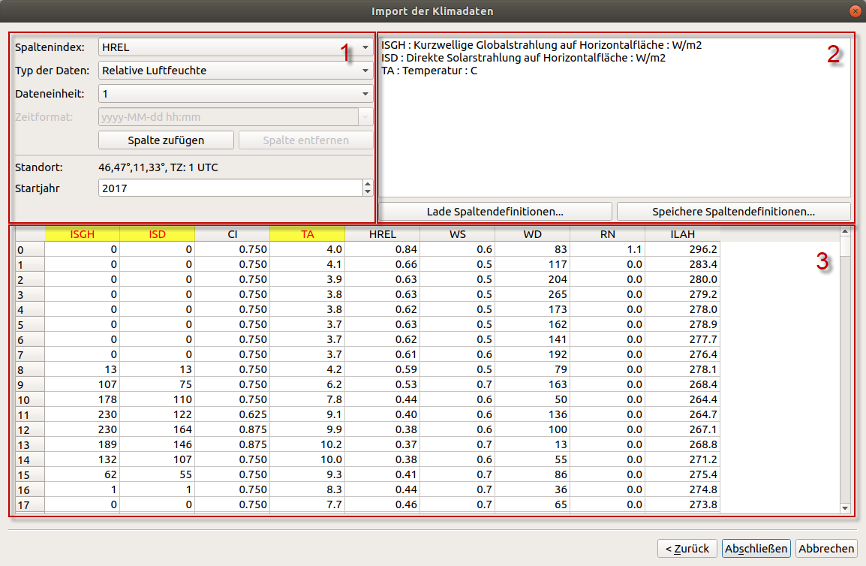
Task: Increase Startjahr with the up arrow
Action: [x=368, y=184]
